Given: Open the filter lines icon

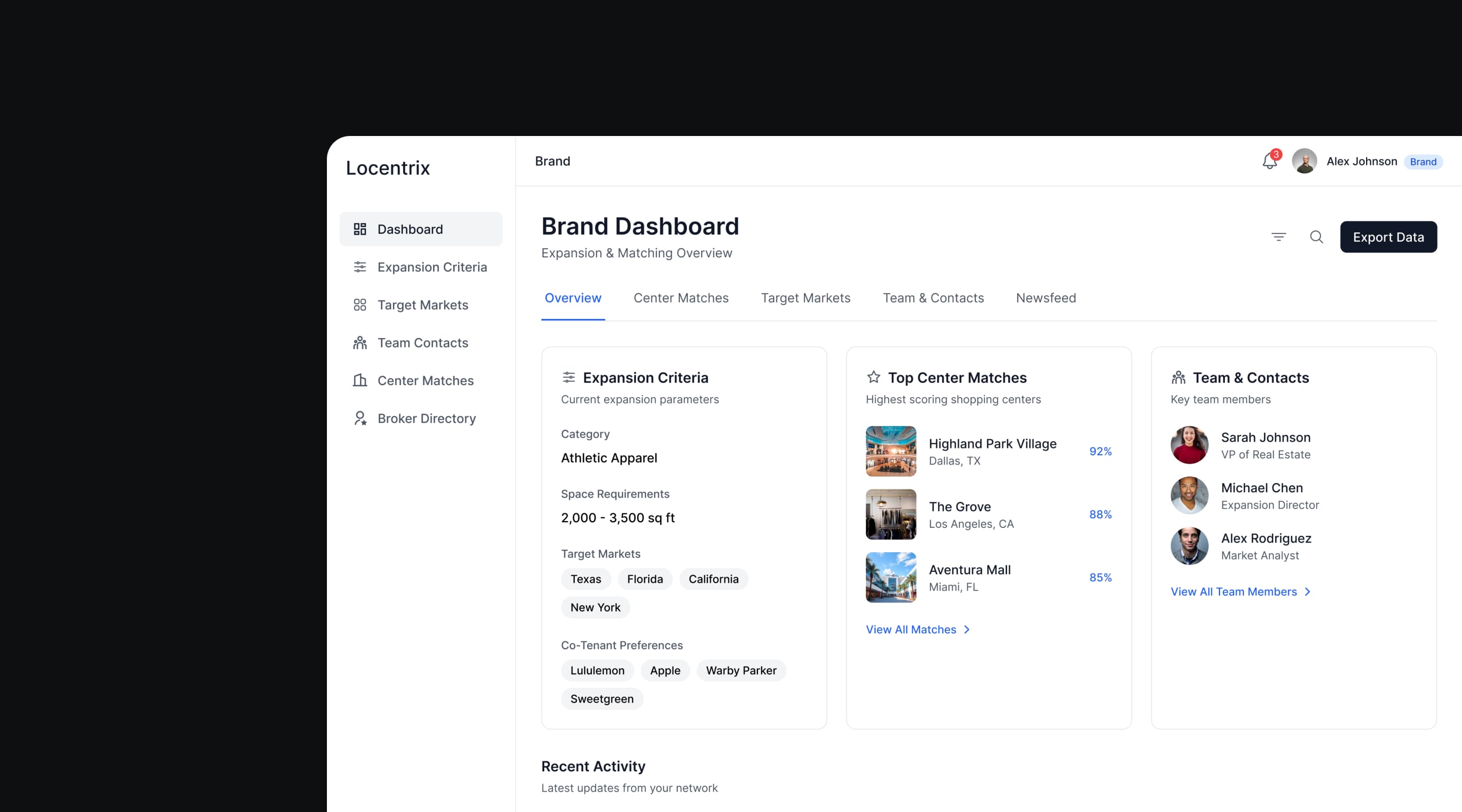Looking at the screenshot, I should [1278, 236].
